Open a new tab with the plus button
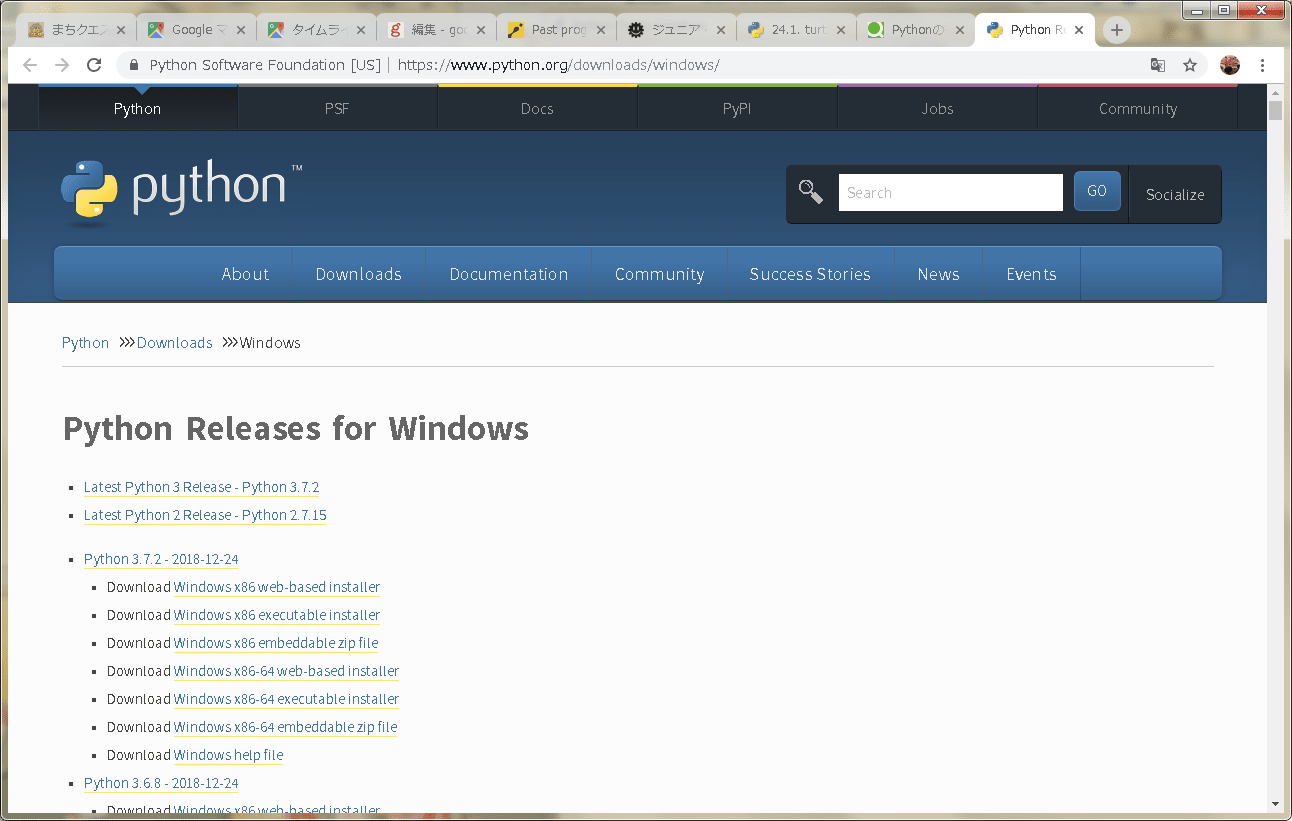The image size is (1292, 821). [1117, 30]
